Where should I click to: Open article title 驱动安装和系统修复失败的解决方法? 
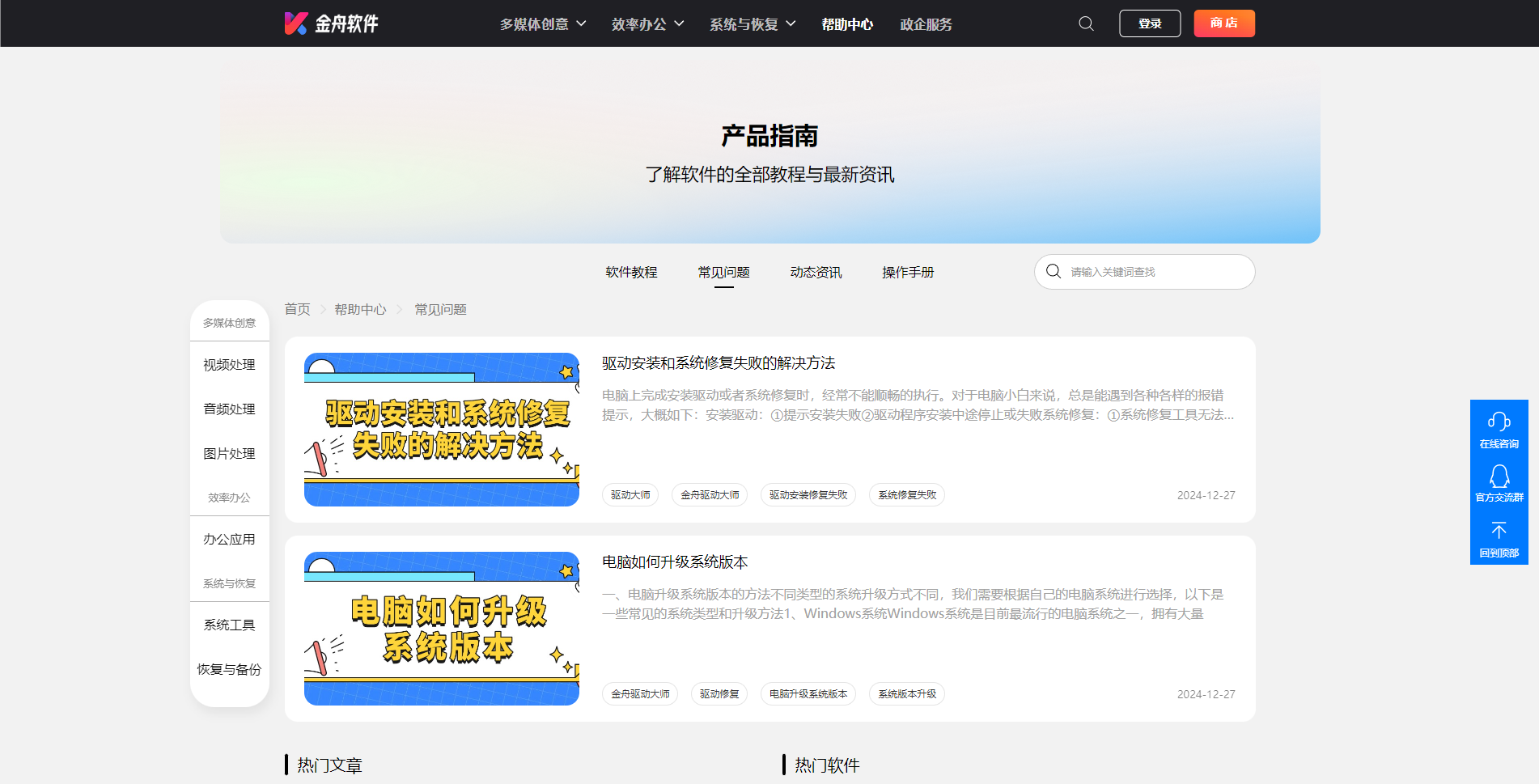point(719,363)
